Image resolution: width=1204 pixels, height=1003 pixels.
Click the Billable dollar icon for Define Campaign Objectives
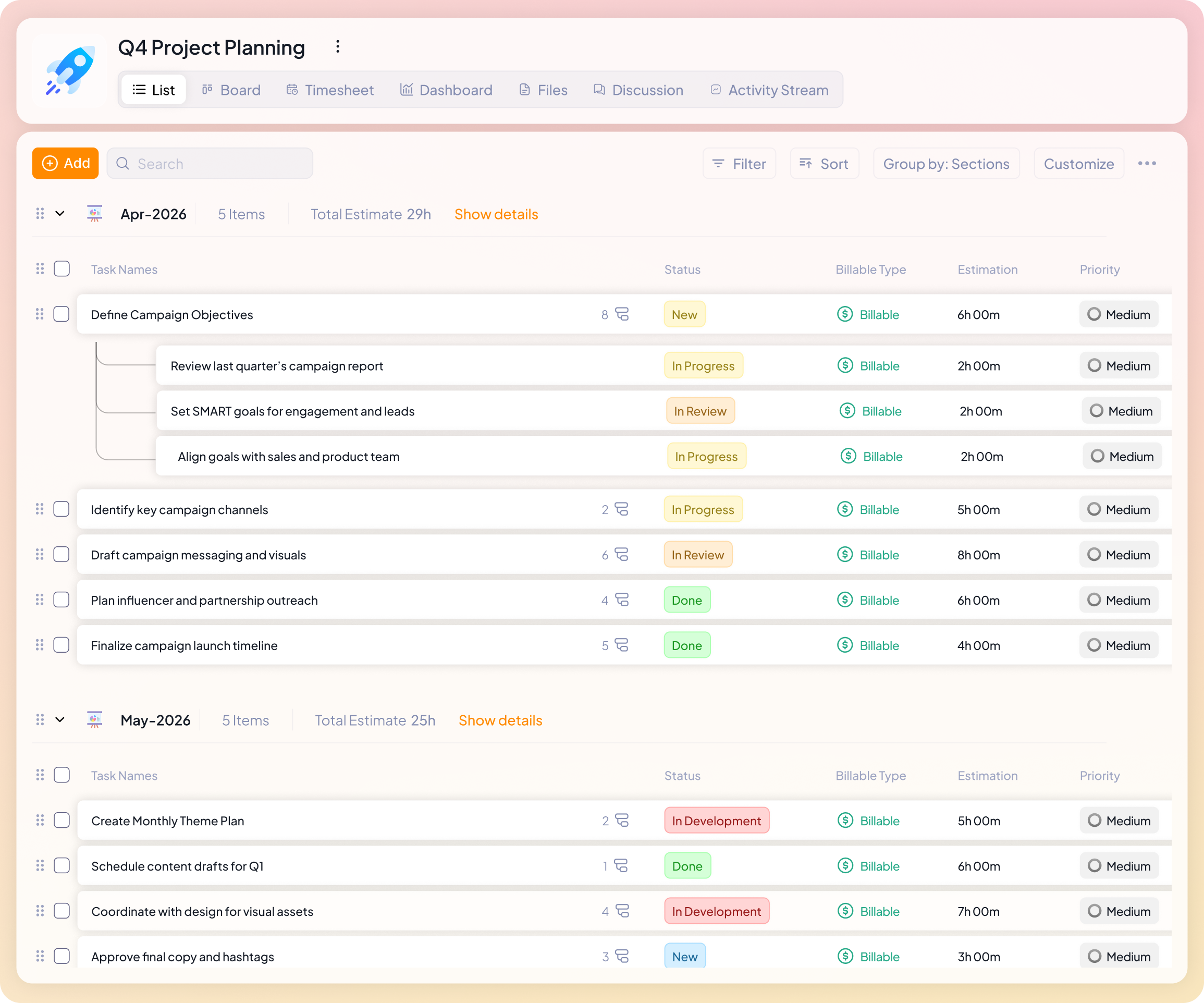pos(845,314)
